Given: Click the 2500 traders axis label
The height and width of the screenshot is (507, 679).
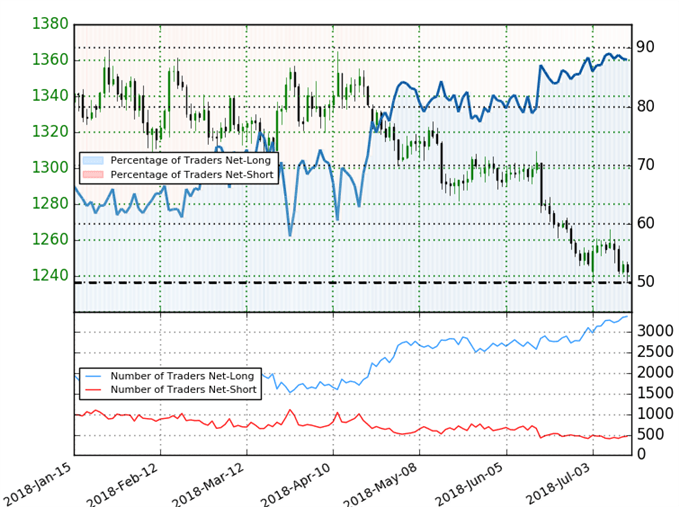Looking at the screenshot, I should [655, 352].
